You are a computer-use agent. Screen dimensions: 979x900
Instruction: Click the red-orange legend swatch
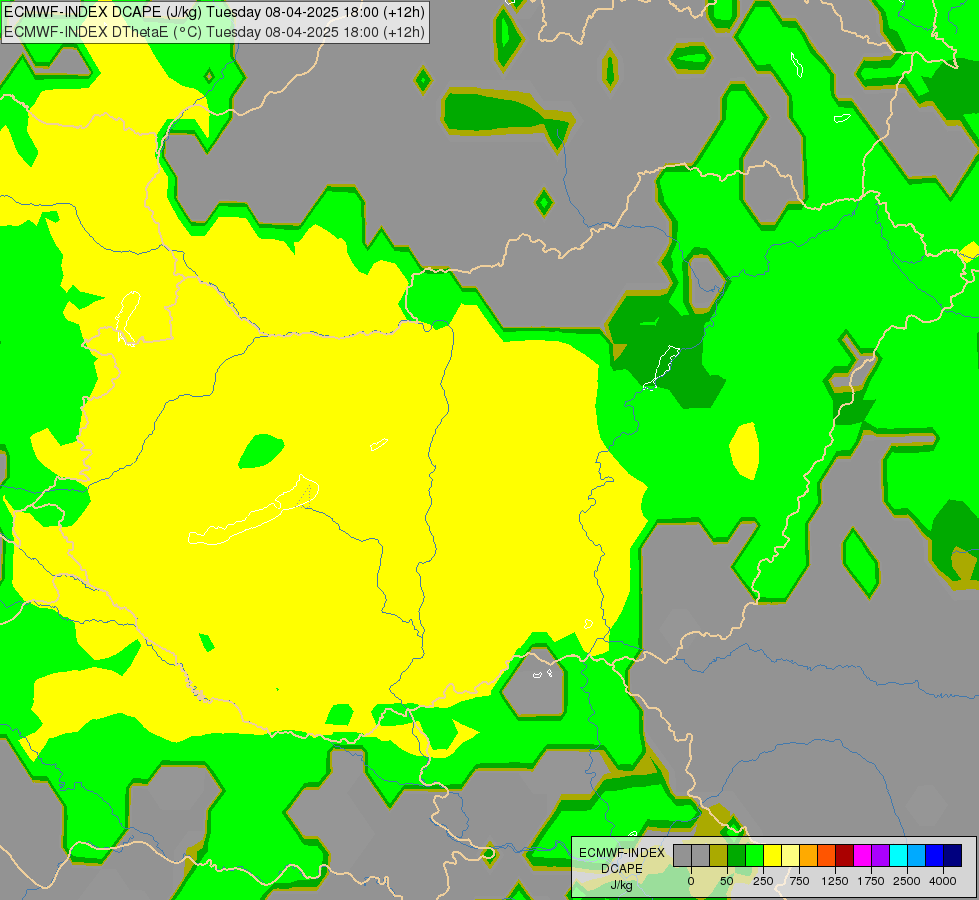click(x=827, y=855)
